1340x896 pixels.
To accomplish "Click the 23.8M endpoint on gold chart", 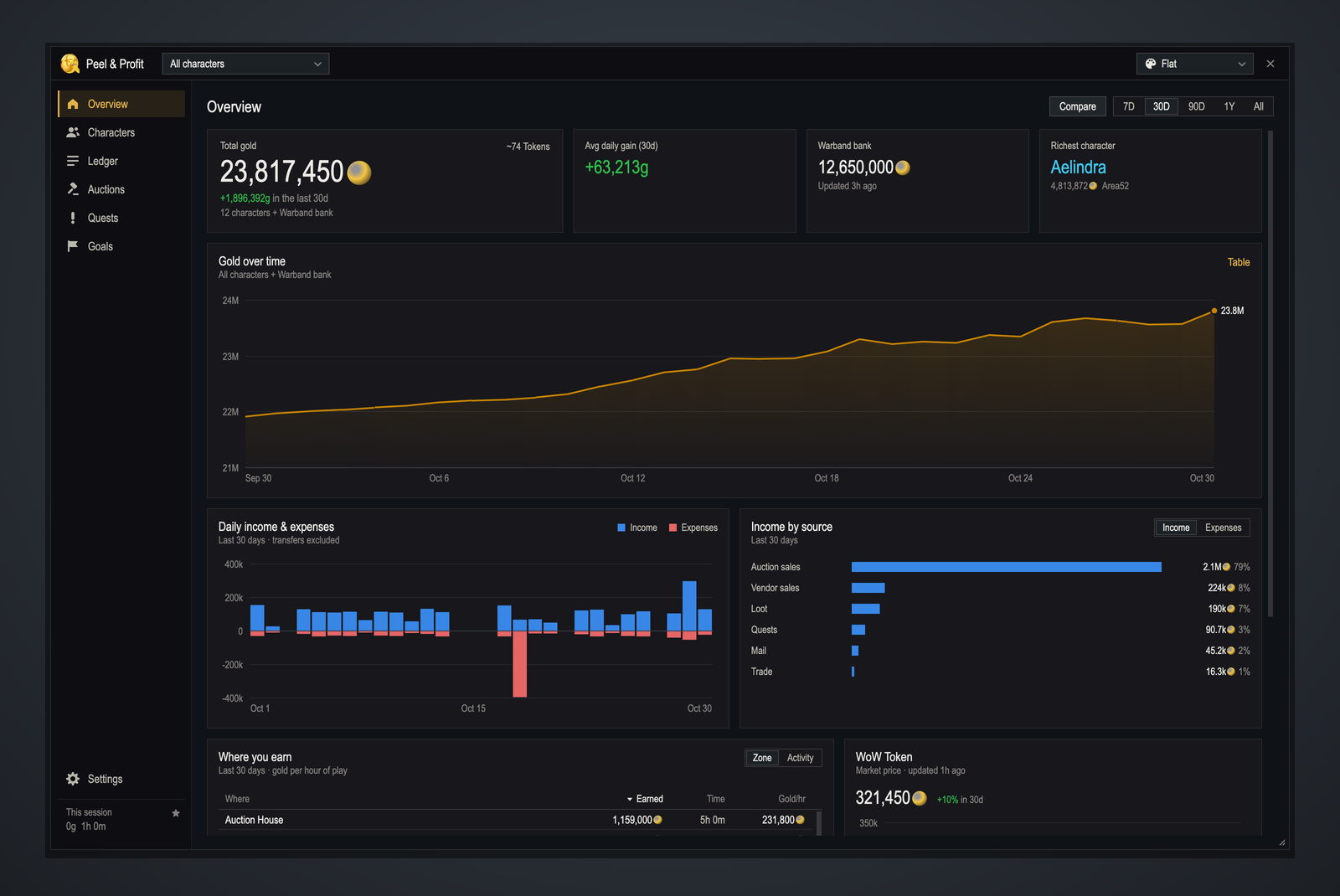I will 1214,311.
